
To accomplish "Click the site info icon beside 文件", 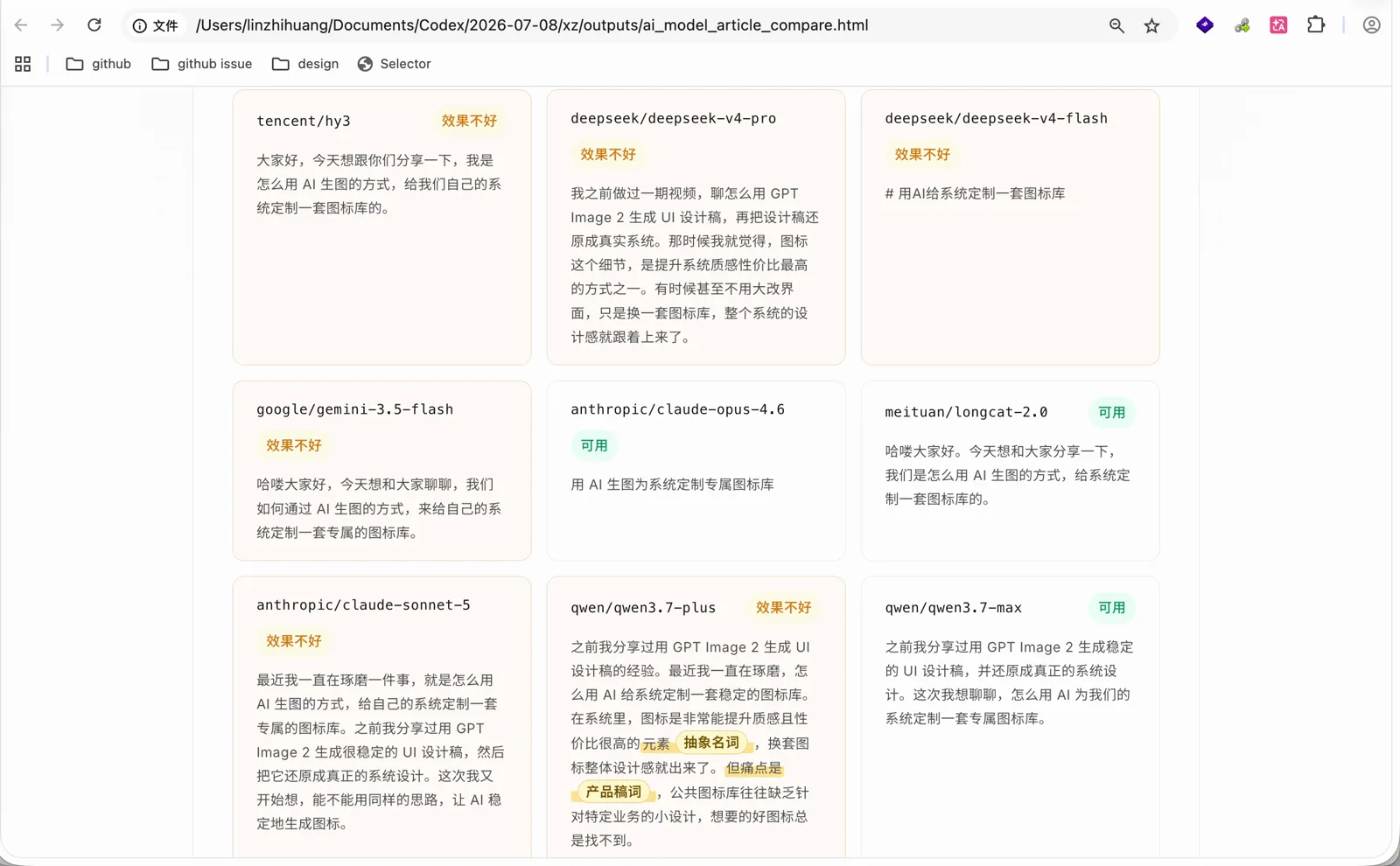I will (x=139, y=26).
